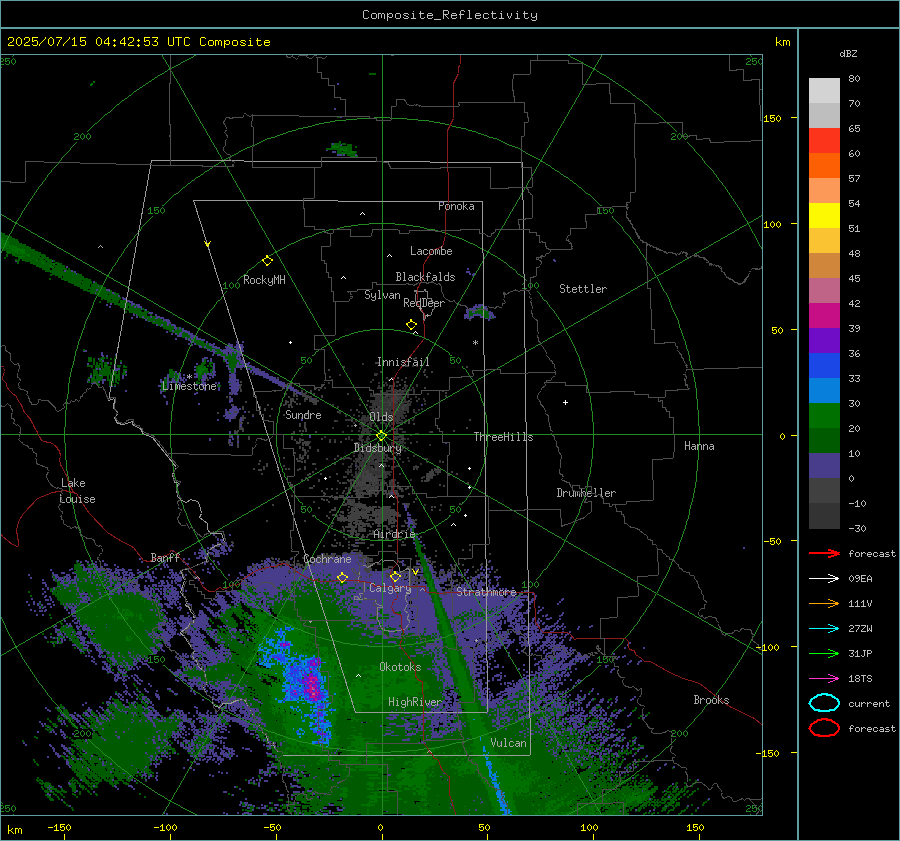The image size is (900, 841).
Task: Select the yellow diamond marker below RedDeer
Action: tap(412, 325)
